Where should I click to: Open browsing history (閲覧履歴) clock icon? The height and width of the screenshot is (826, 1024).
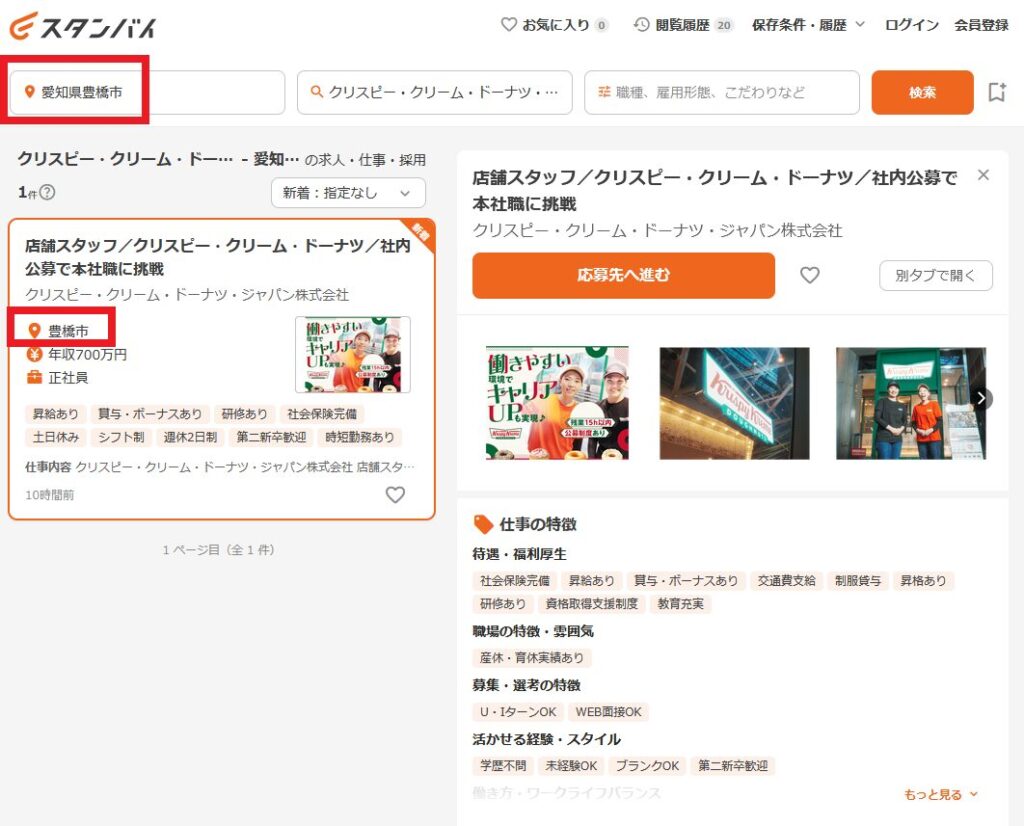tap(642, 25)
